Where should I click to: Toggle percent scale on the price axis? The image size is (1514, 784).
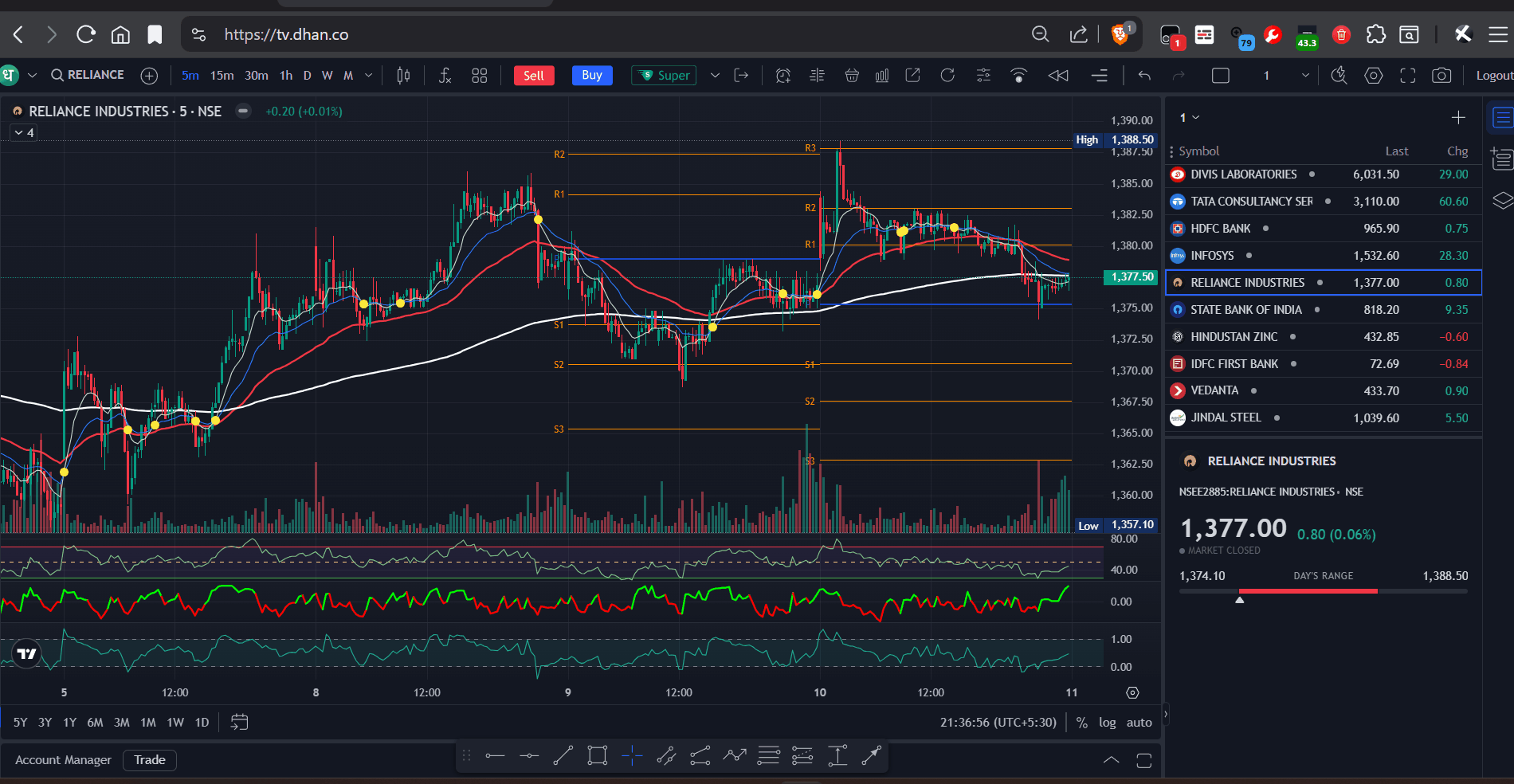(1081, 723)
